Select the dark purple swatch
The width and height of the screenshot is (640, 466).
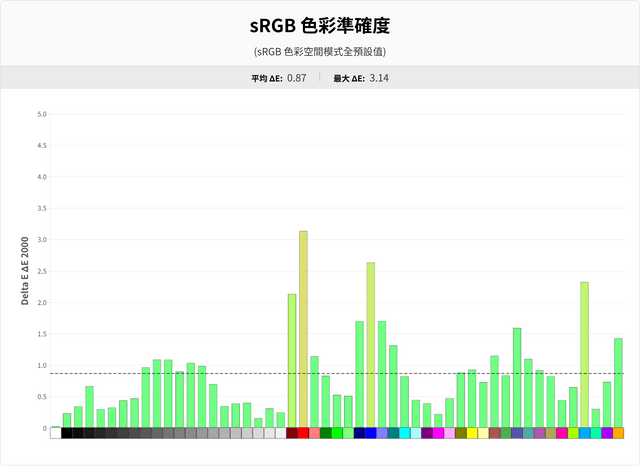(x=427, y=433)
